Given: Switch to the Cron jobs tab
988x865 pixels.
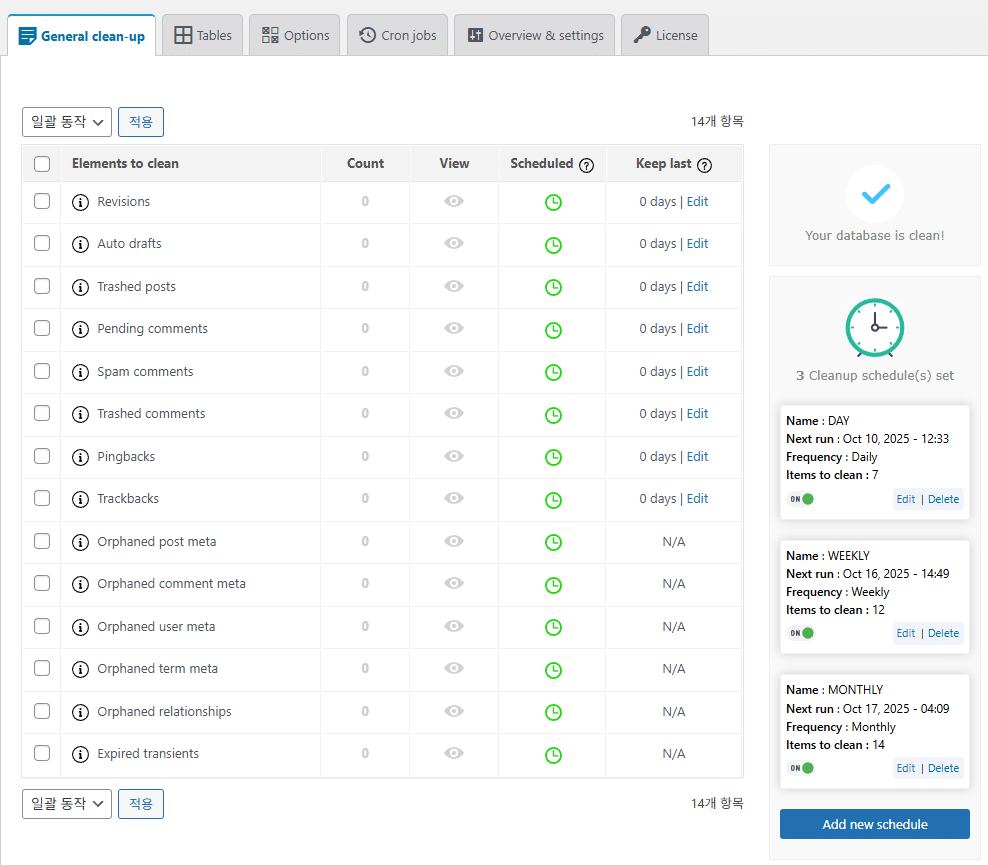Looking at the screenshot, I should (x=398, y=35).
